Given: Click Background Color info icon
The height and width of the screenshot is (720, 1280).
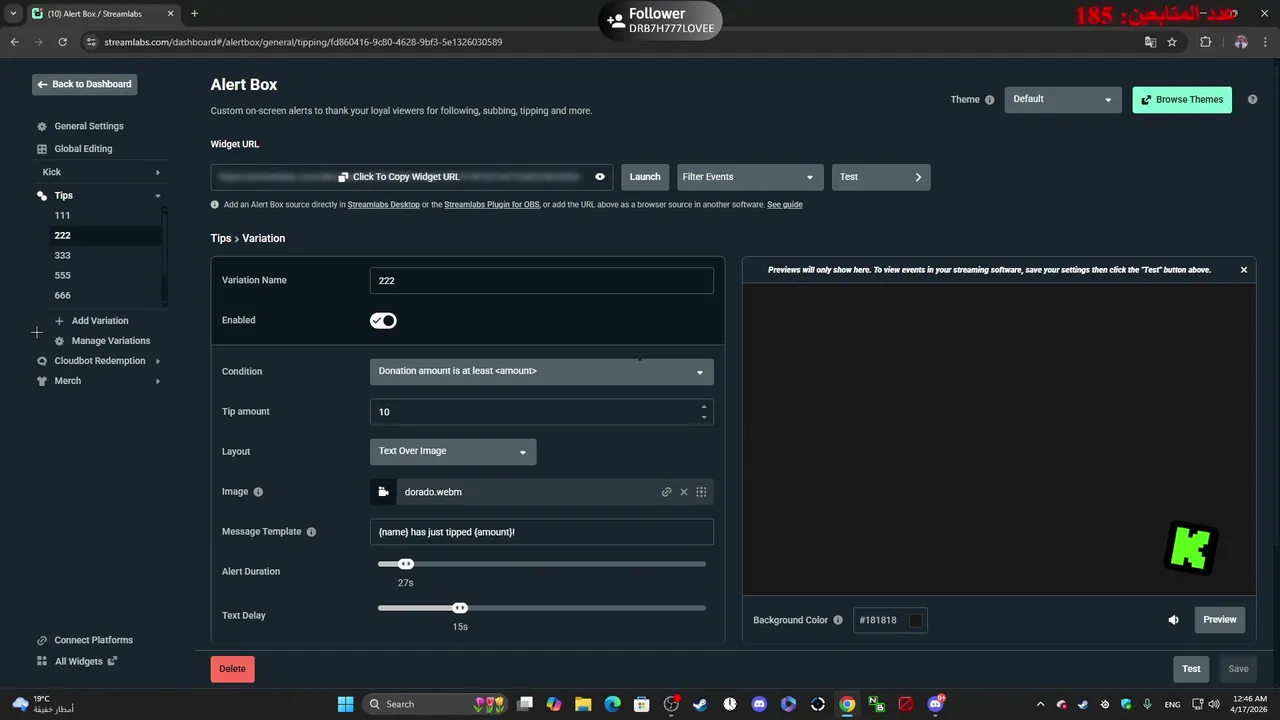Looking at the screenshot, I should tap(838, 620).
